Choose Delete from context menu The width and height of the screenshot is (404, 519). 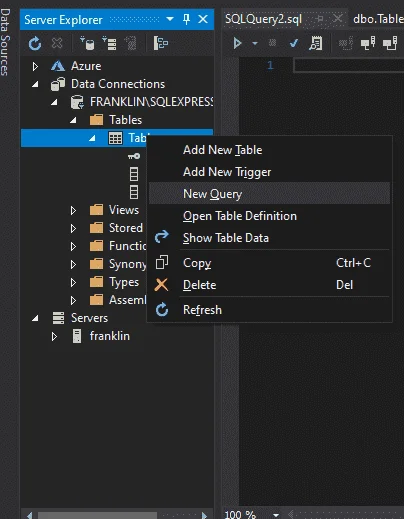click(269, 285)
